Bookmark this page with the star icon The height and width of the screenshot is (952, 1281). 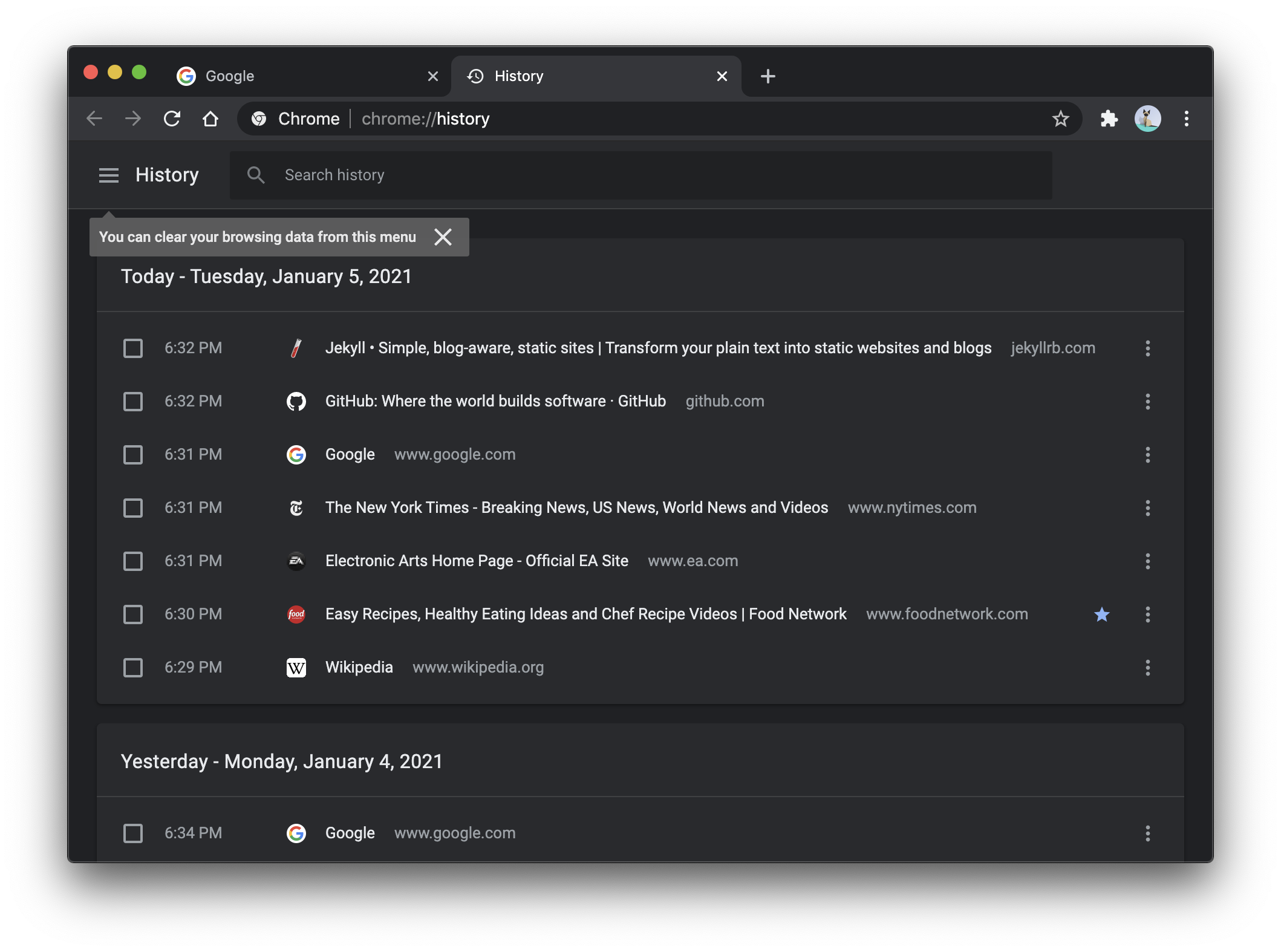pyautogui.click(x=1060, y=119)
